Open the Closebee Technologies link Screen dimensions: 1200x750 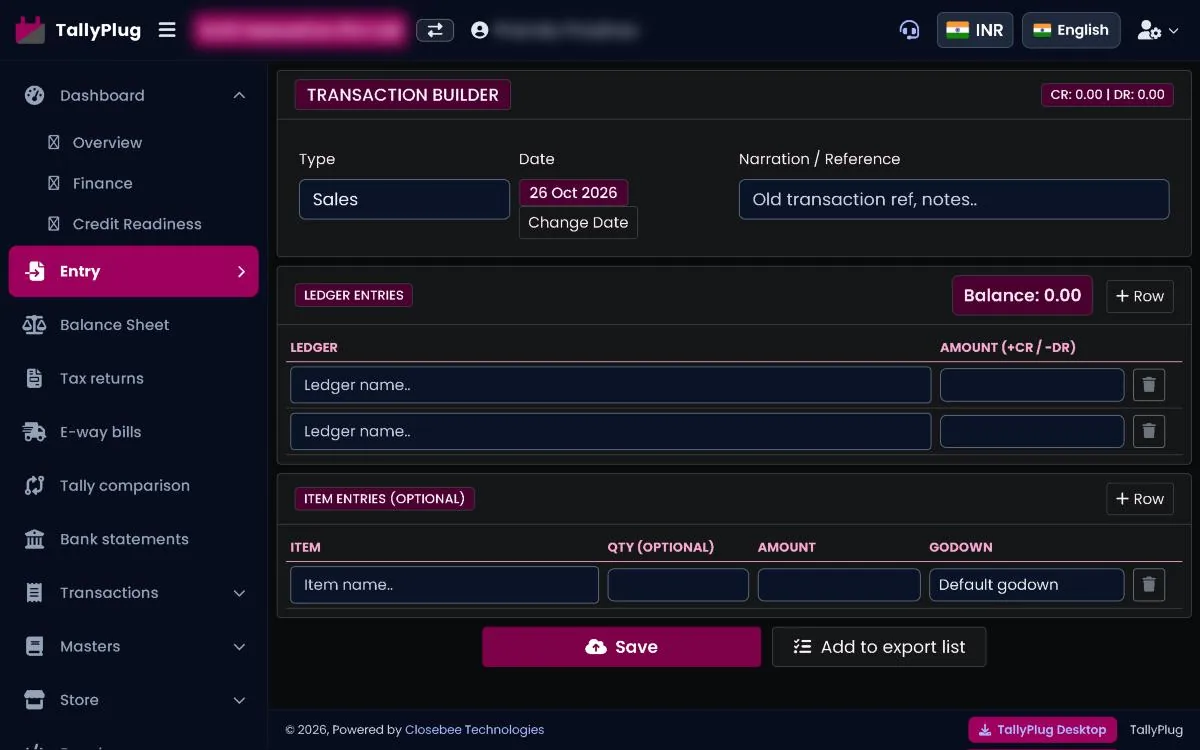pos(475,730)
